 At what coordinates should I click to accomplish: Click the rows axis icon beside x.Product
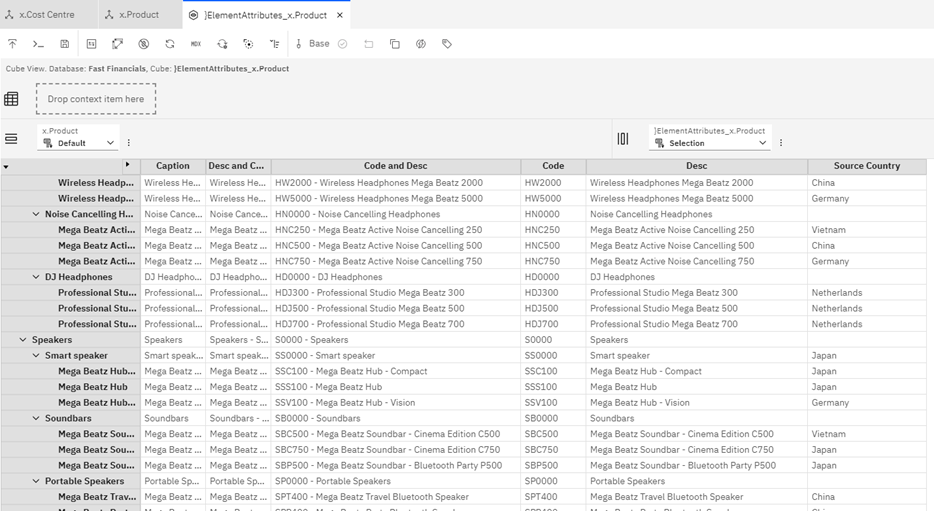click(x=11, y=139)
